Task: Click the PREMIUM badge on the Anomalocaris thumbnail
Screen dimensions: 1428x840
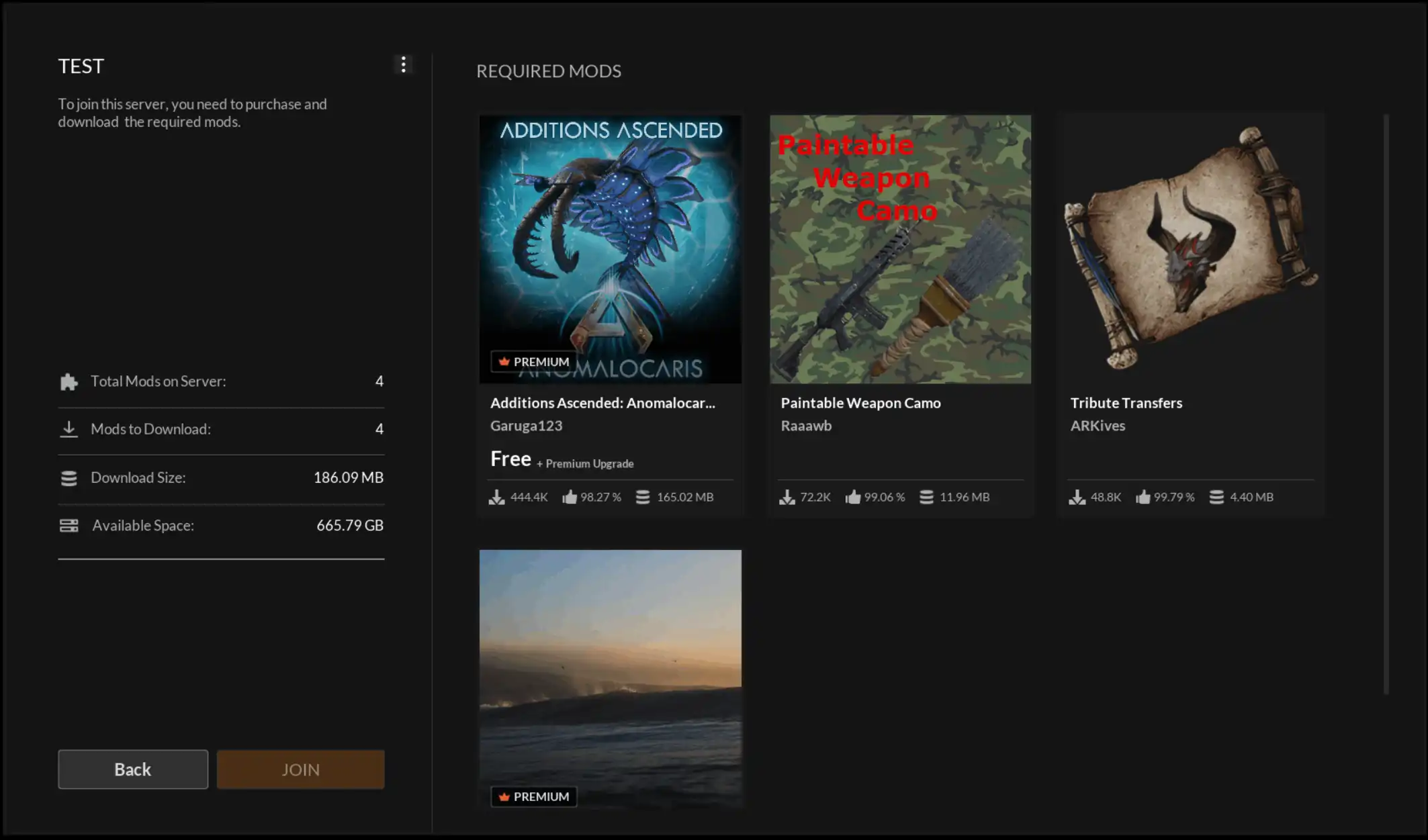Action: (533, 361)
